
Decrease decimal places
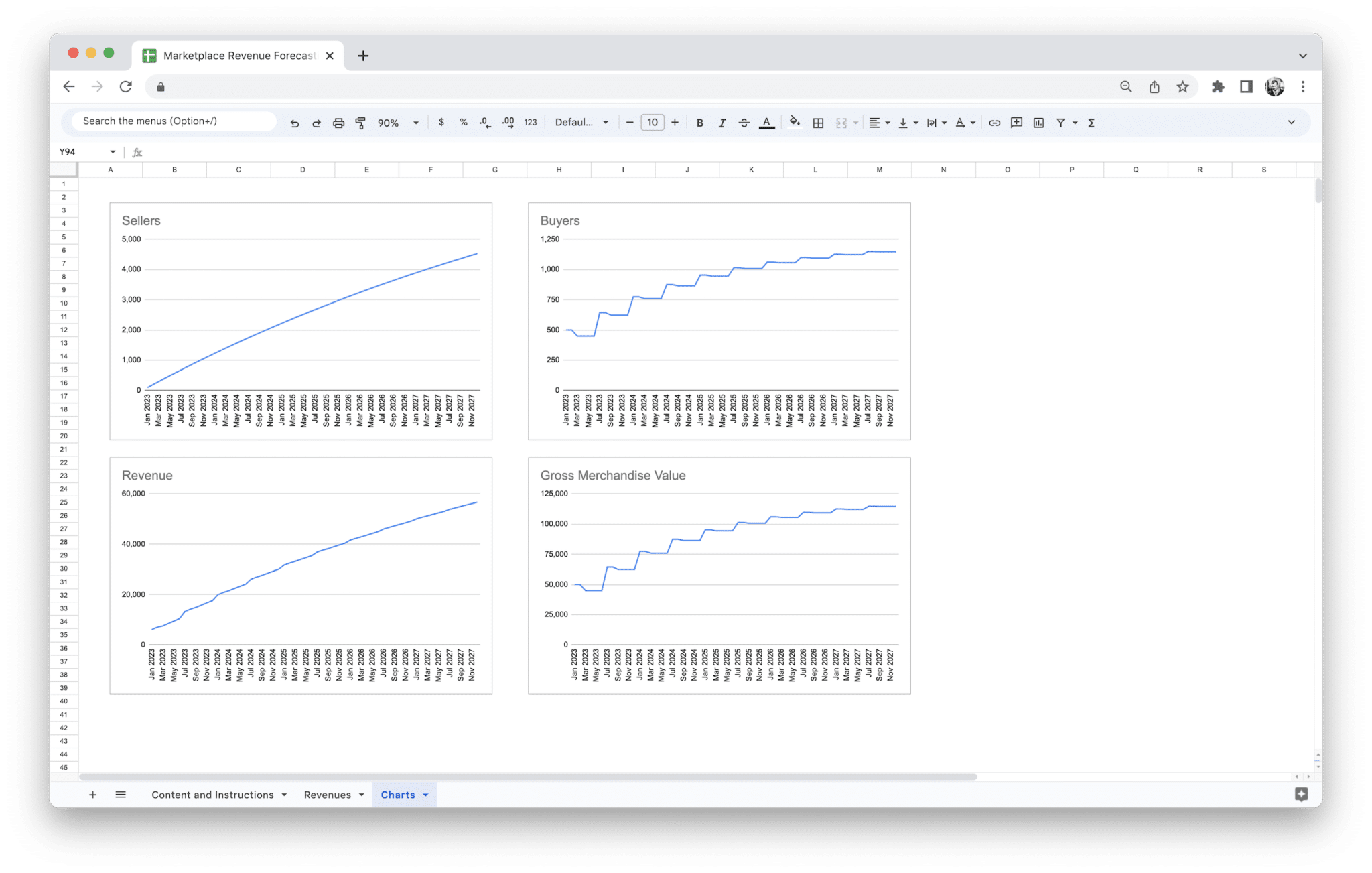(x=484, y=122)
